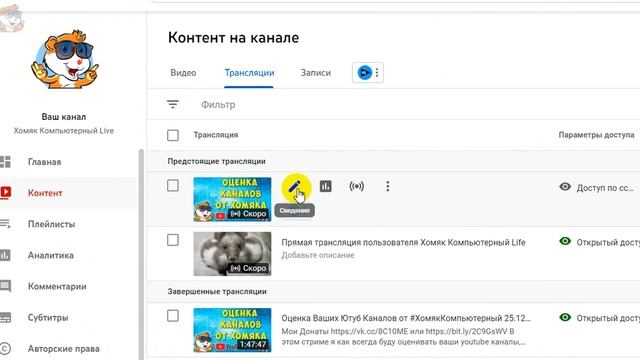Click the live broadcast icon for upcoming stream

[x=356, y=187]
